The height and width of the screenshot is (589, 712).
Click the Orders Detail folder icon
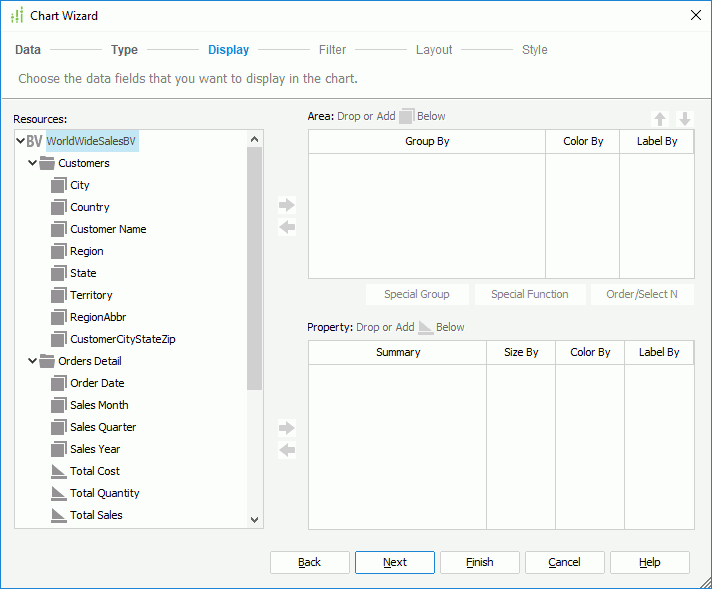pyautogui.click(x=47, y=361)
